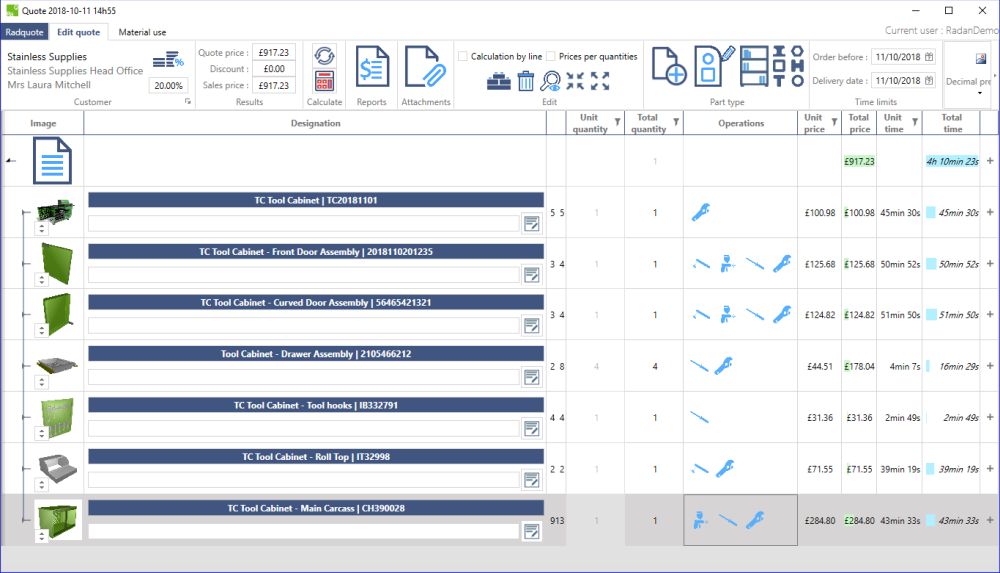
Task: Open the Reports icon
Action: [x=372, y=66]
